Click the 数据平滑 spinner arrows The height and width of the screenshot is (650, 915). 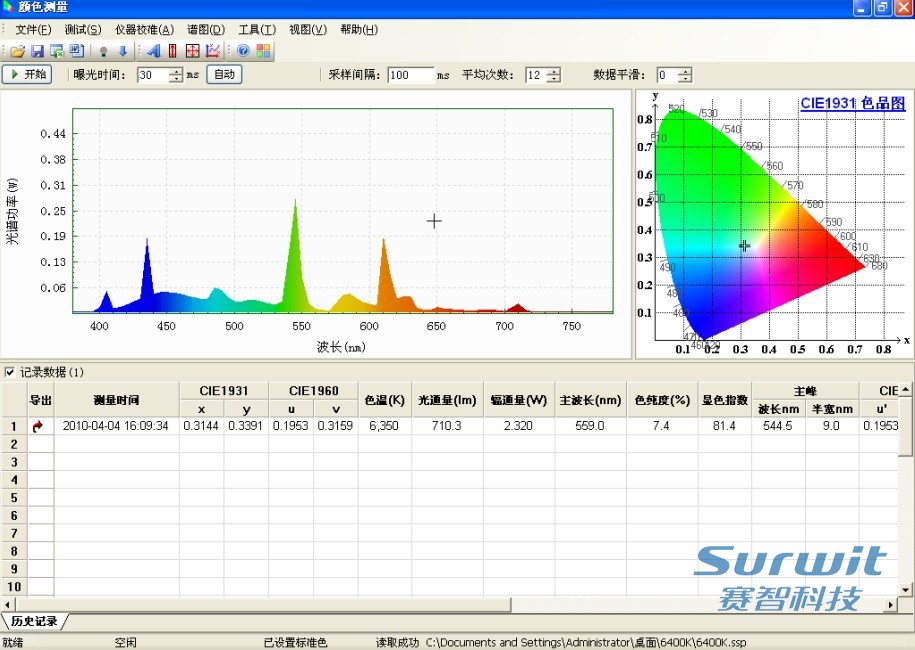685,75
